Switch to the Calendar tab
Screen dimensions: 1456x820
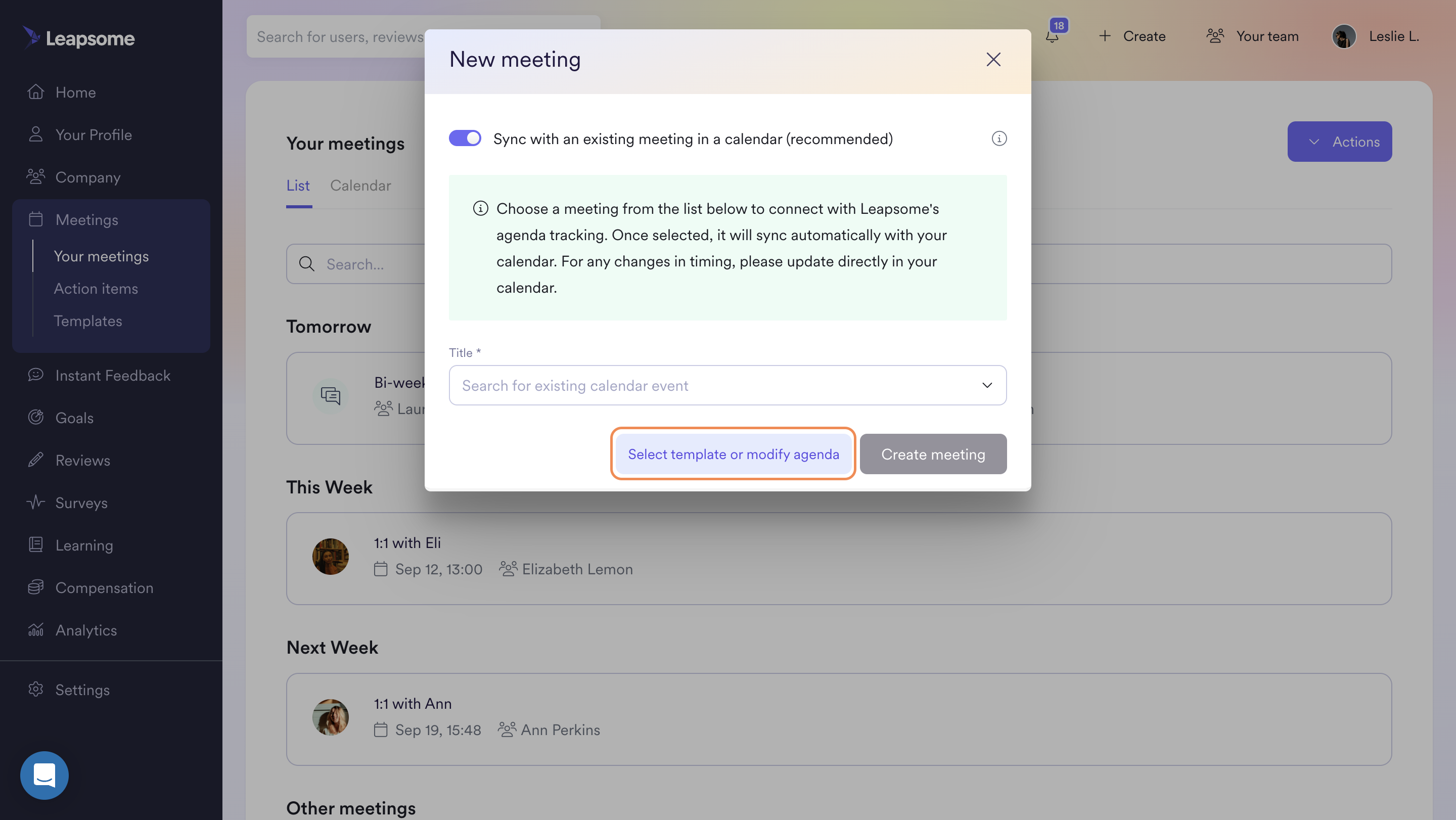point(360,186)
